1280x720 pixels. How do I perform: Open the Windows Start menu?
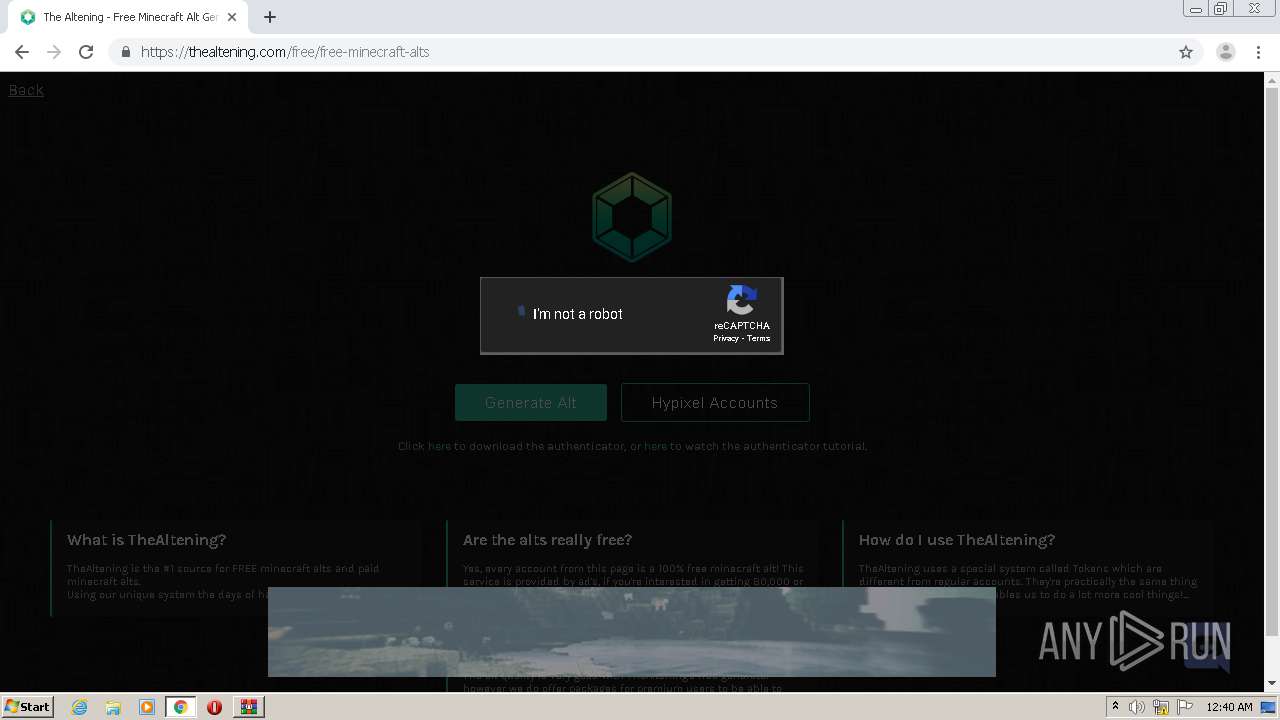(x=28, y=706)
